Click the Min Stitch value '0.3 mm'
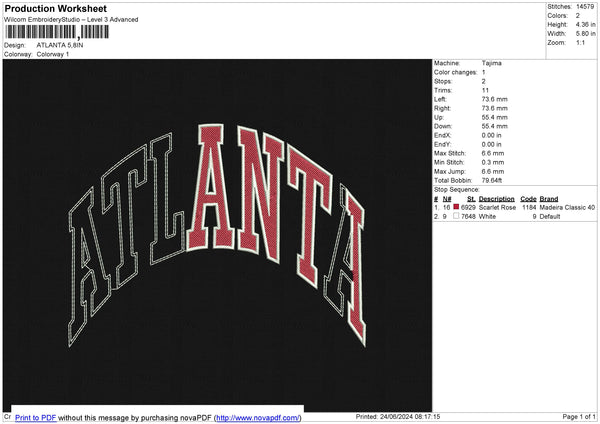 493,163
